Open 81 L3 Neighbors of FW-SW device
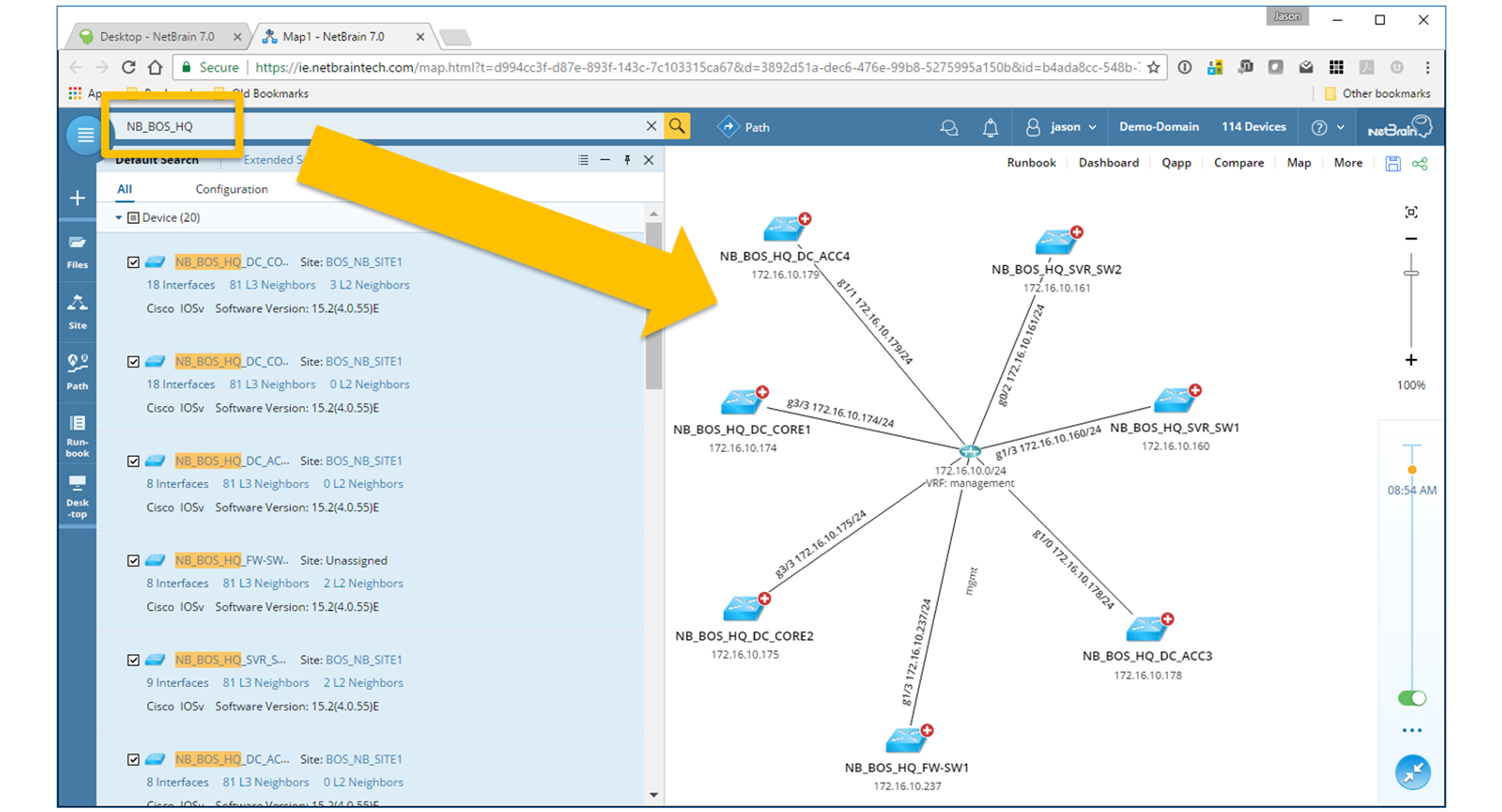Viewport: 1502px width, 812px height. point(265,583)
